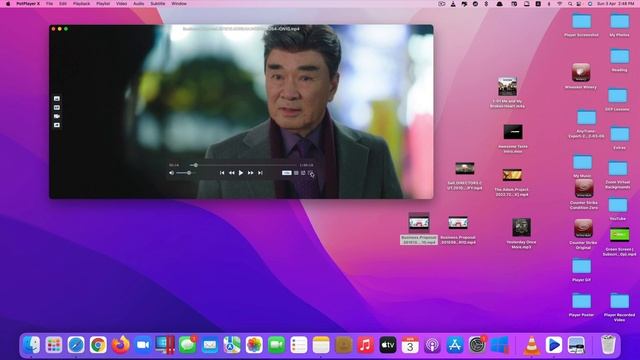Seek using the video progress bar
This screenshot has width=640, height=360.
point(243,165)
